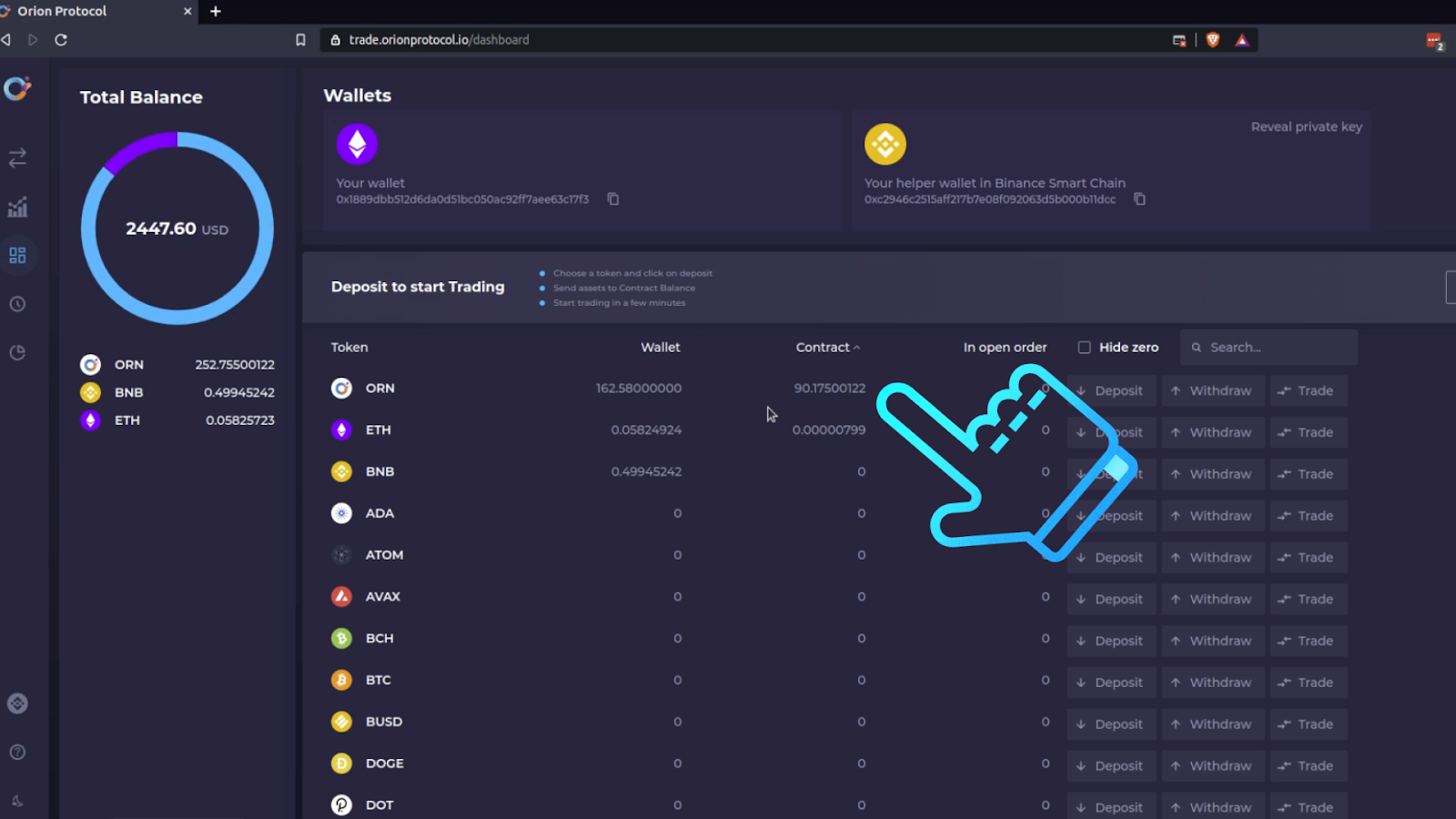Image resolution: width=1456 pixels, height=819 pixels.
Task: Trade the DOGE token
Action: 1308,766
